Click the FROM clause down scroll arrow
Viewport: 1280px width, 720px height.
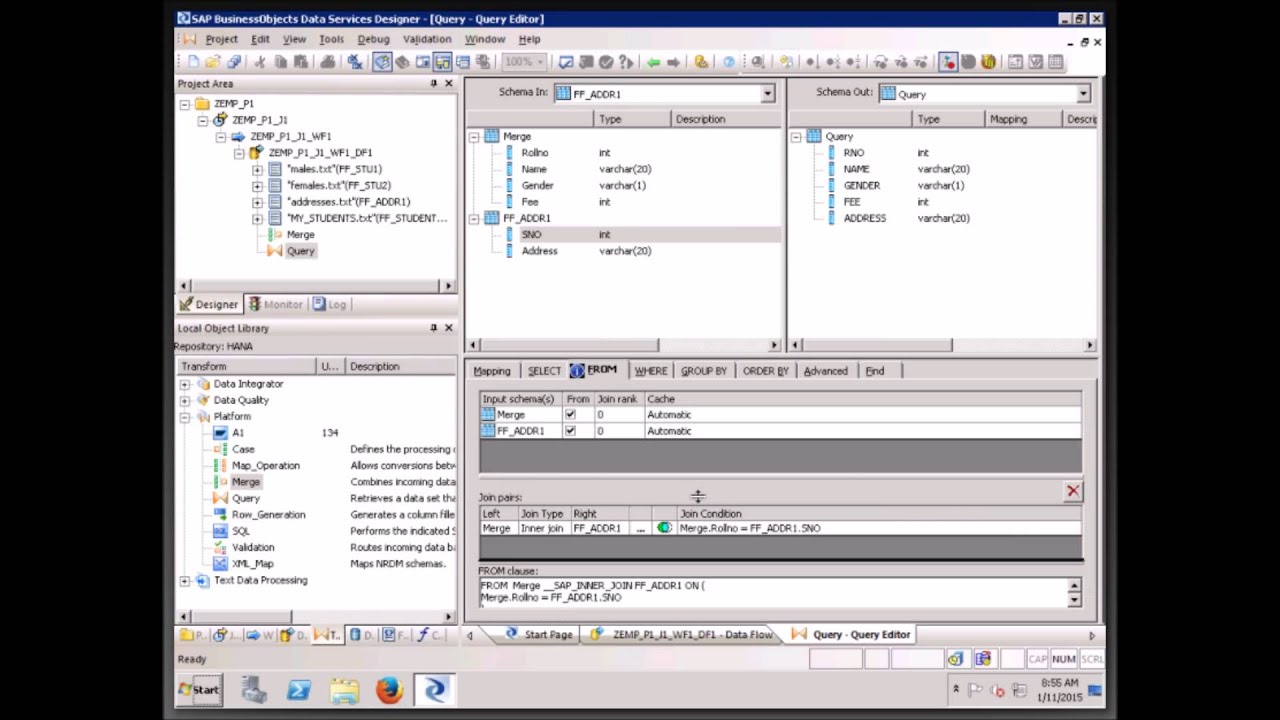click(x=1074, y=600)
